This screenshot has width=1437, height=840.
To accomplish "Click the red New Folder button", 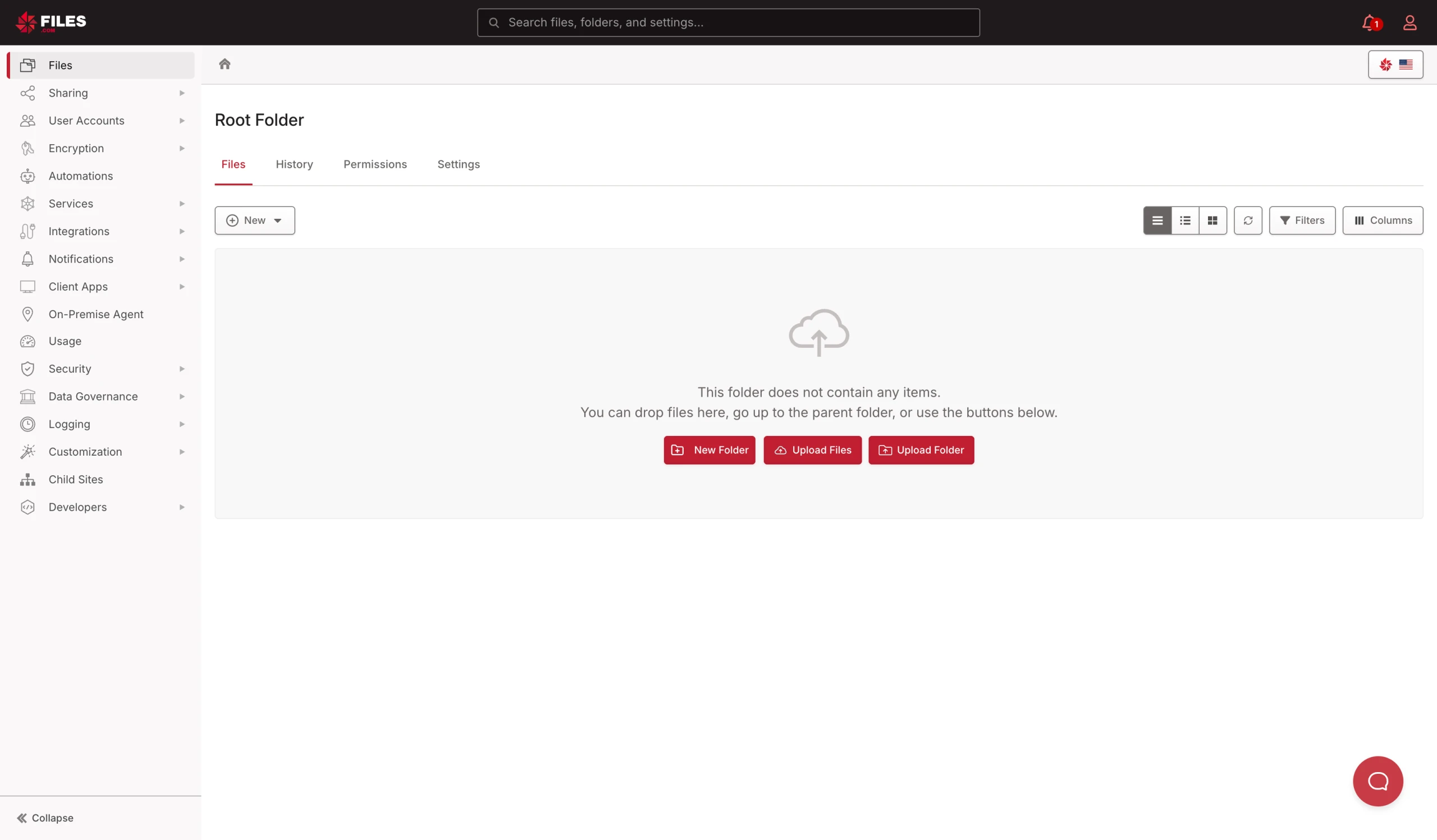I will (710, 450).
